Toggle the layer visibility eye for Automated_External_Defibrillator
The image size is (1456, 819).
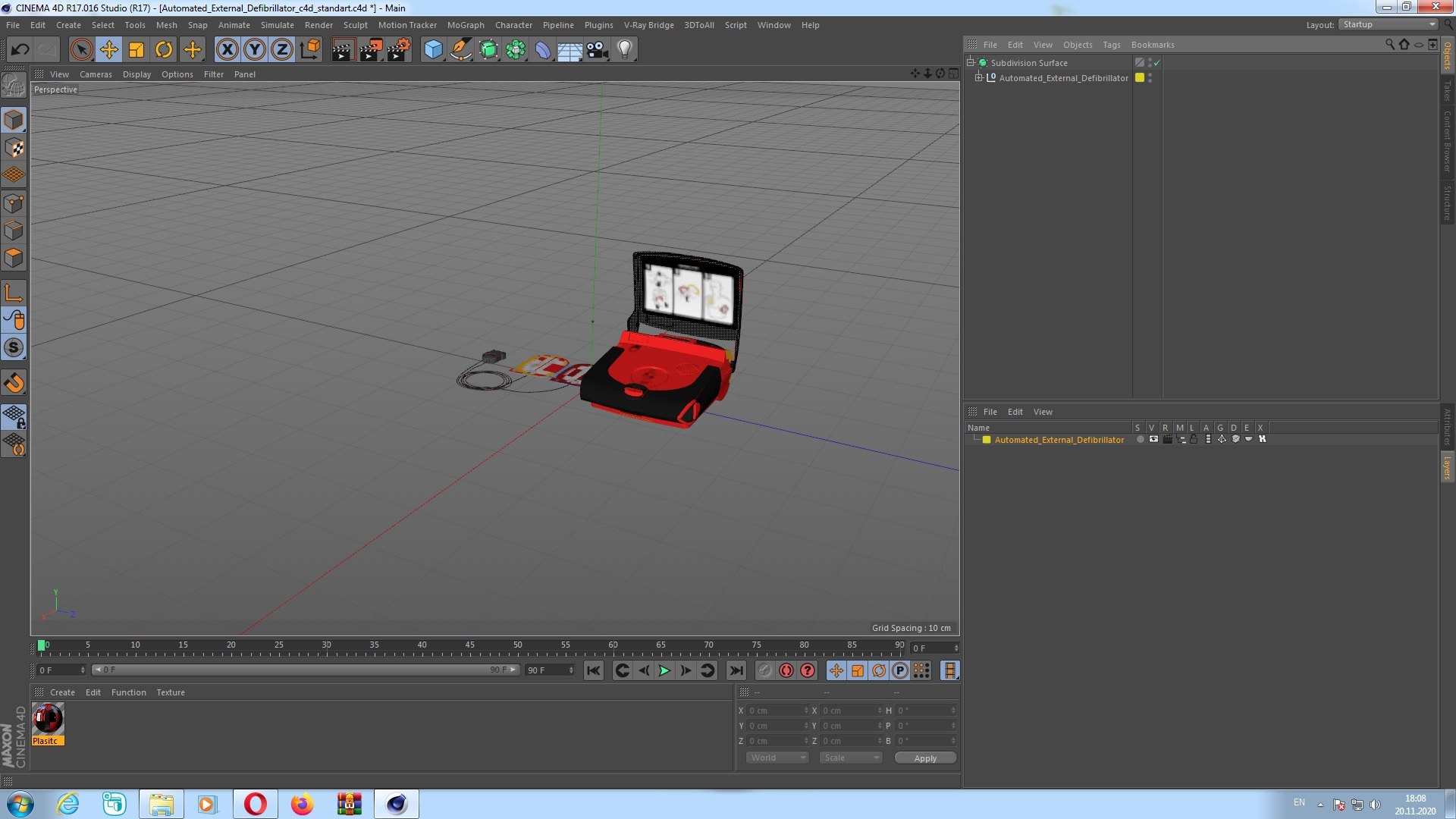tap(1153, 439)
